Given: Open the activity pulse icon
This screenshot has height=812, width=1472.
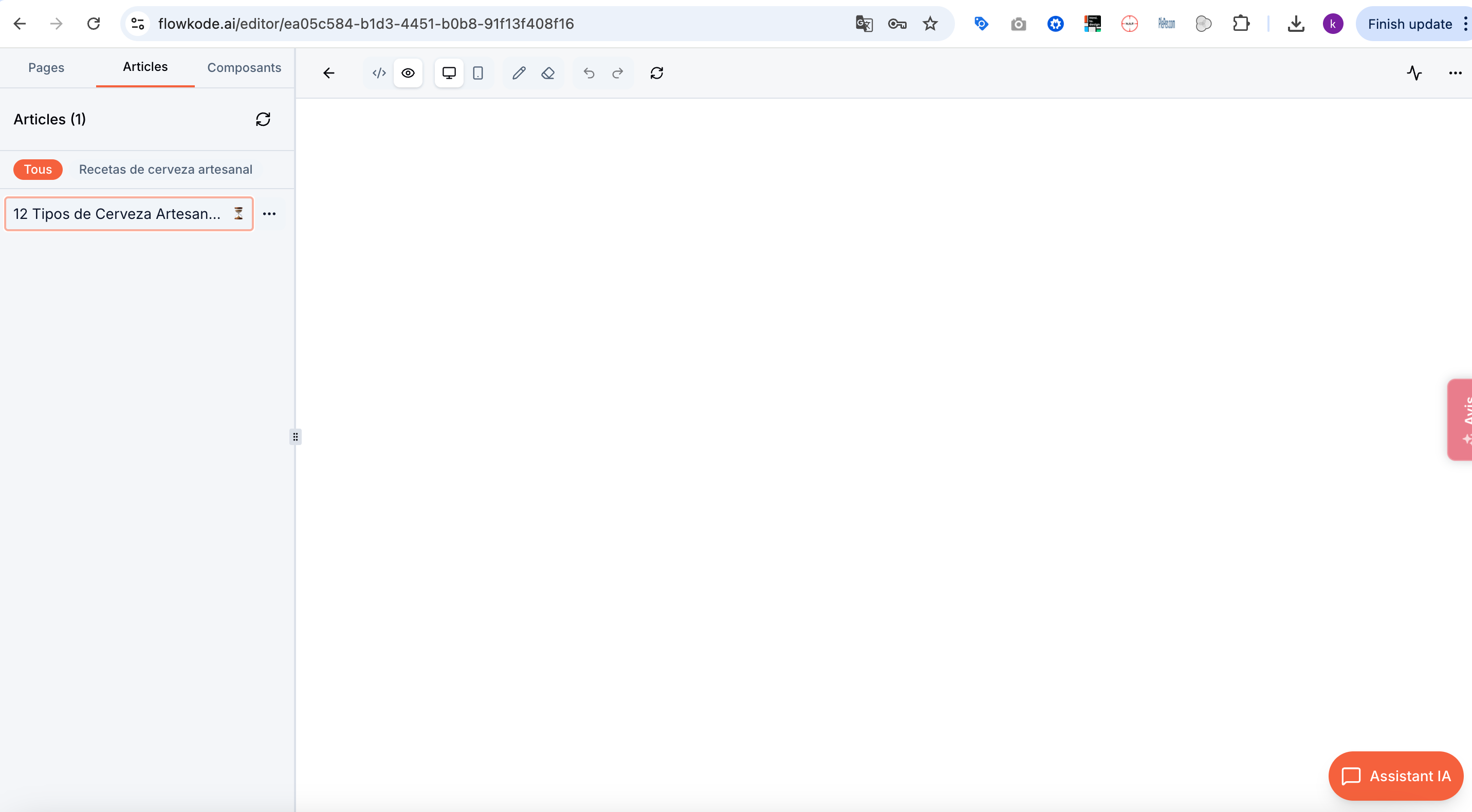Looking at the screenshot, I should pyautogui.click(x=1414, y=73).
